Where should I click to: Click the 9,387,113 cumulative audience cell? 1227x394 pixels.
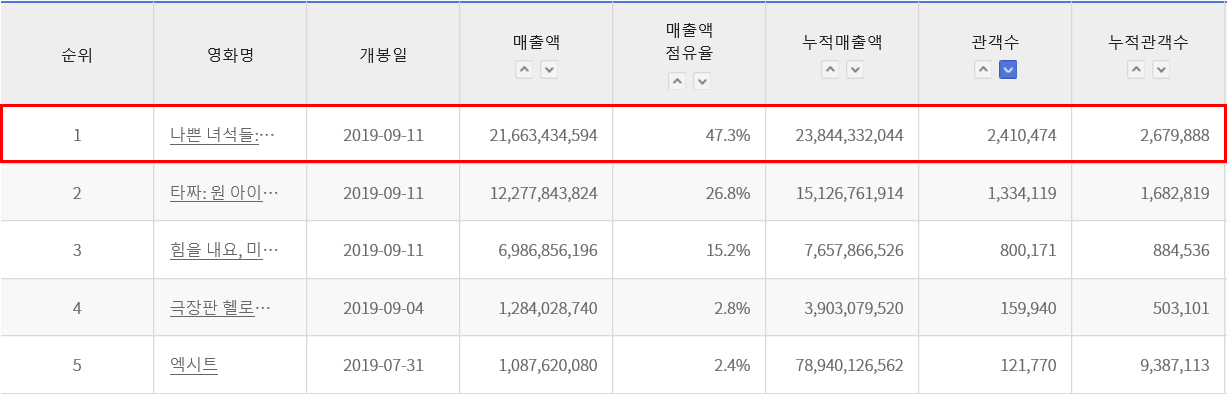[x=1149, y=365]
